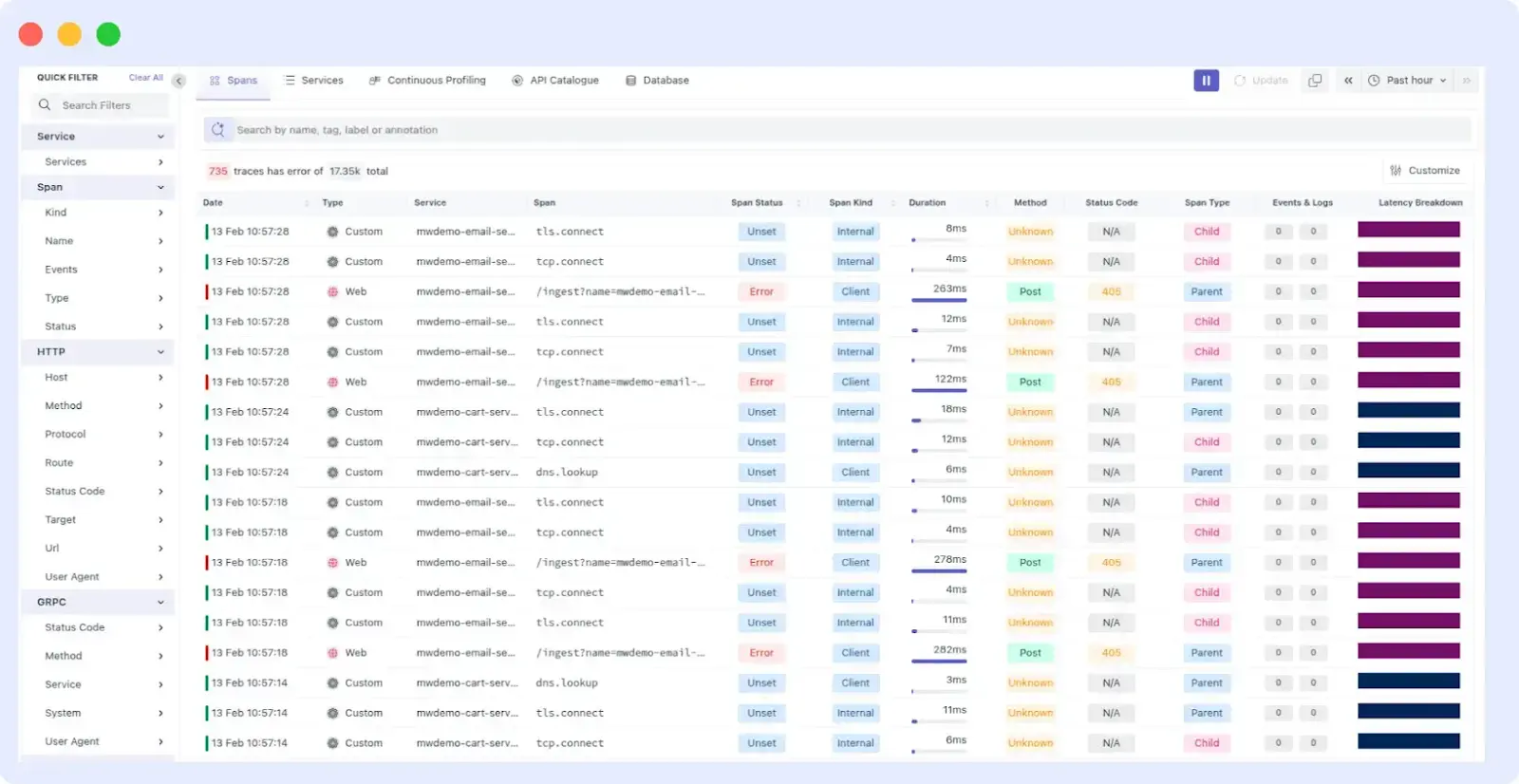Click the Update refresh button

(1261, 81)
